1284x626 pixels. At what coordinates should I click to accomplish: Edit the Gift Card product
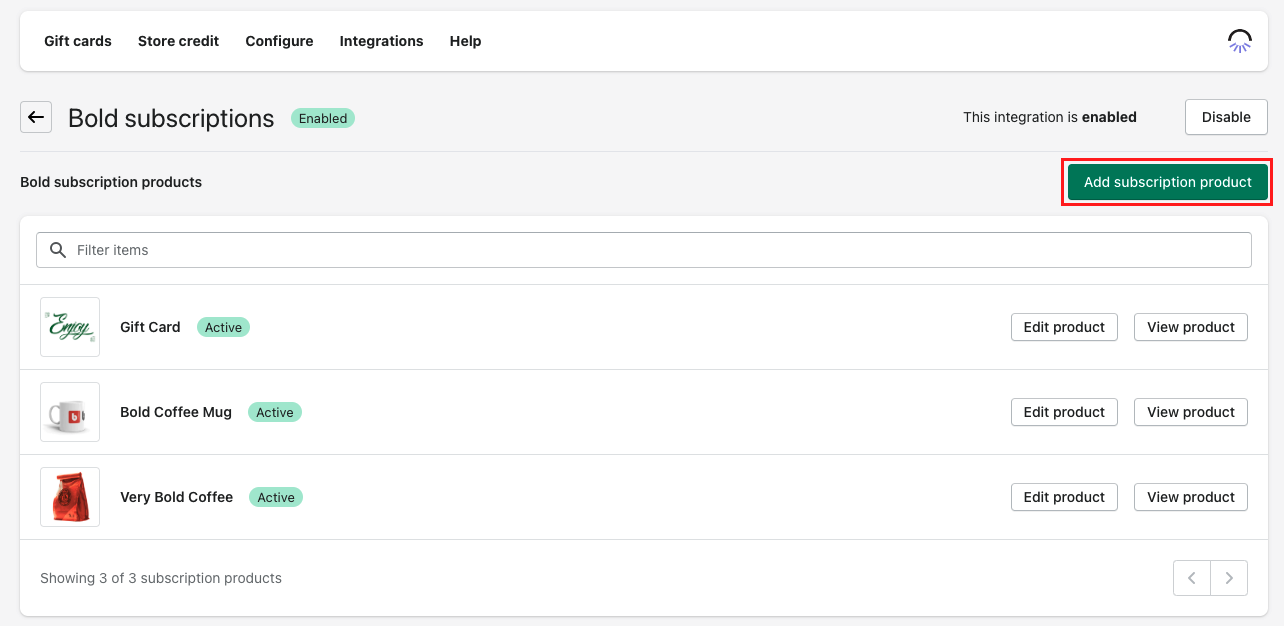[1064, 327]
